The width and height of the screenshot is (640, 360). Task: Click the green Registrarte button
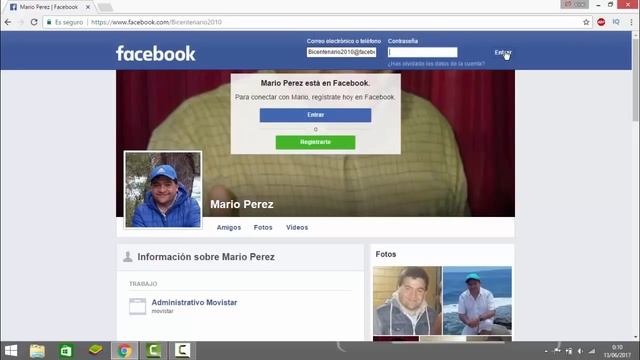316,142
